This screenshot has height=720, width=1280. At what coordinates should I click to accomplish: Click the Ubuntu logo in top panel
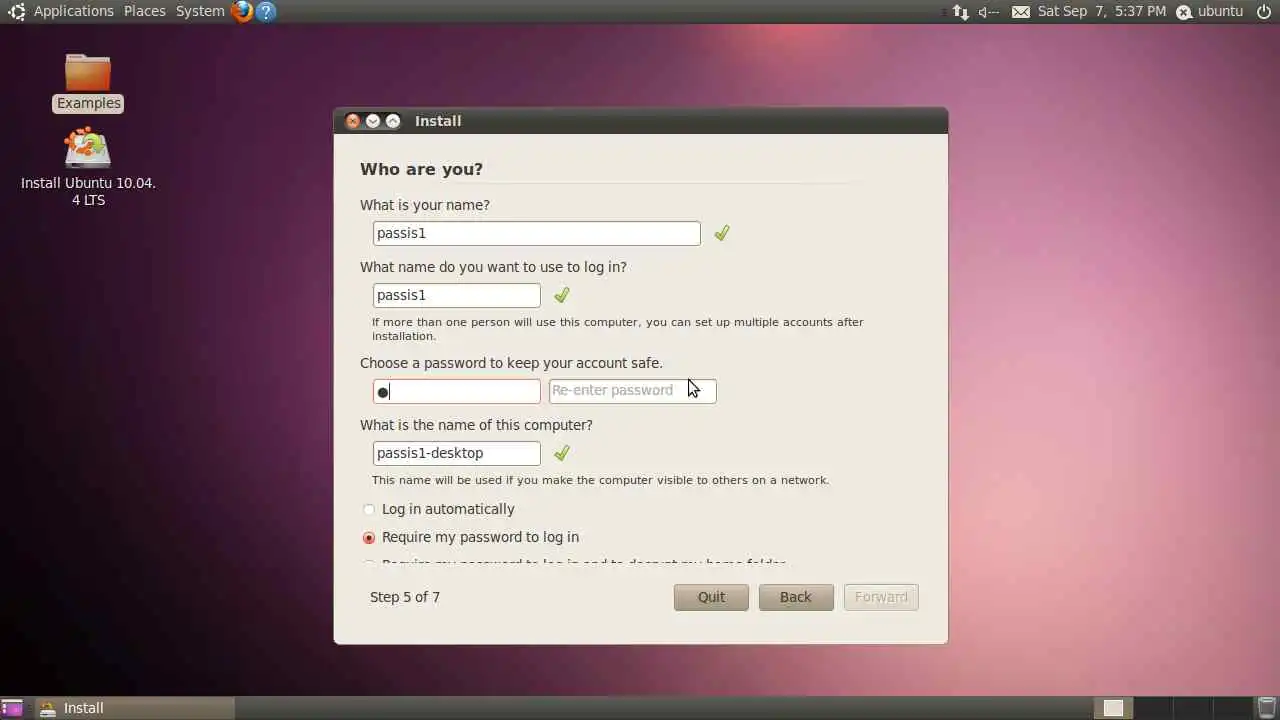16,11
